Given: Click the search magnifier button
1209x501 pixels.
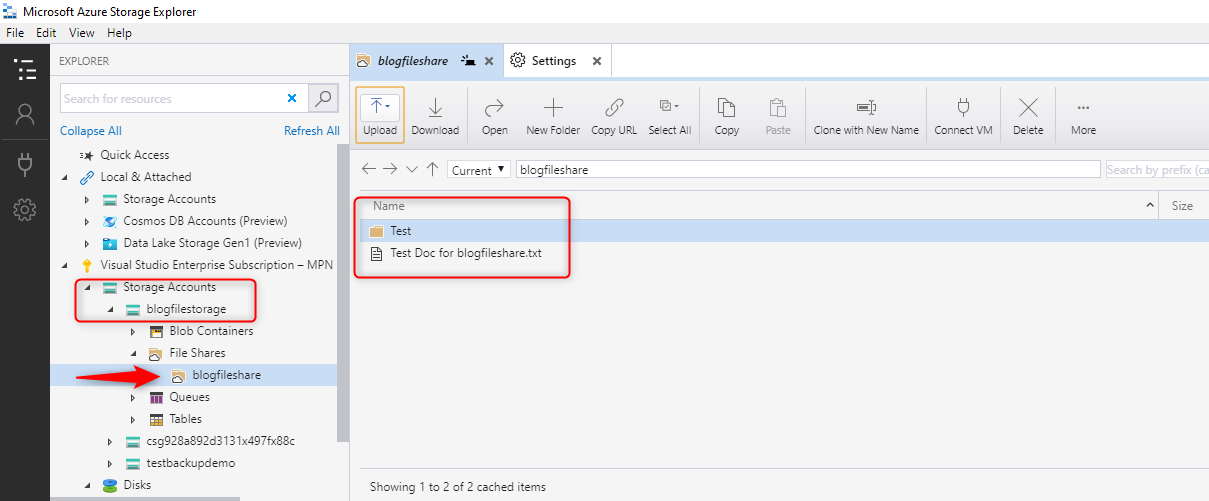Looking at the screenshot, I should pos(323,98).
